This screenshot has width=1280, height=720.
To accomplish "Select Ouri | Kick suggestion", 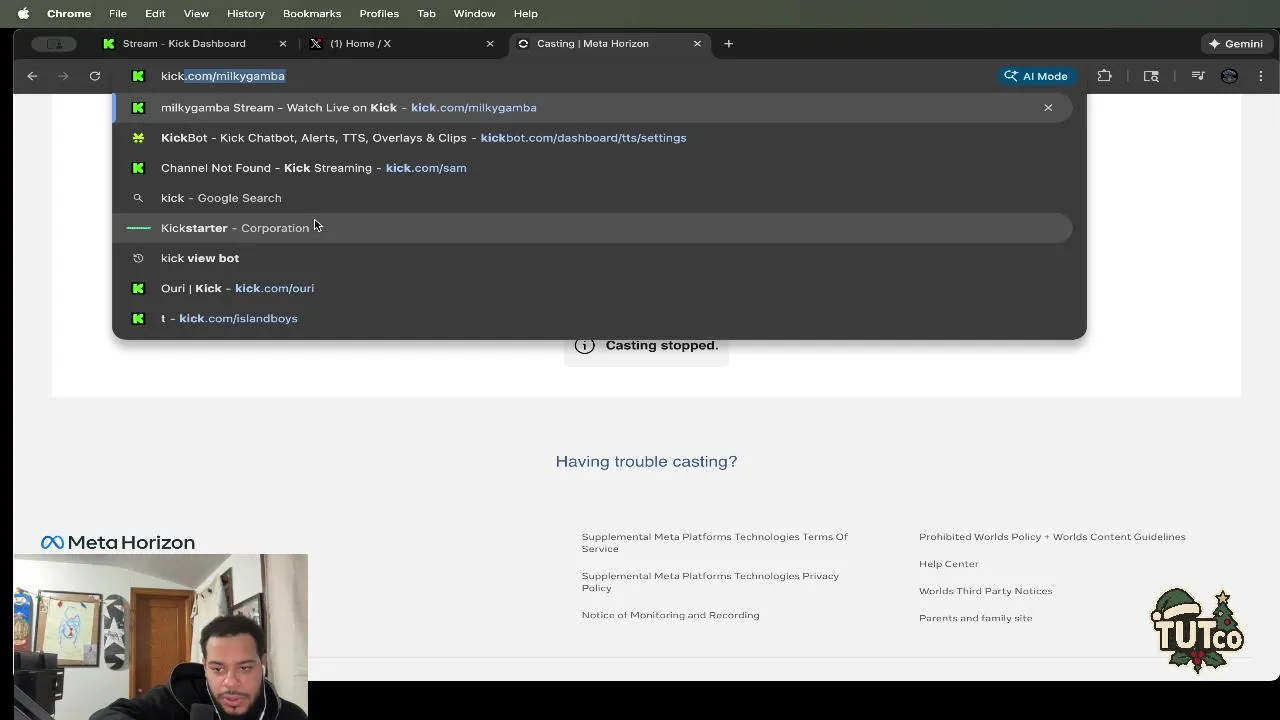I will point(592,288).
